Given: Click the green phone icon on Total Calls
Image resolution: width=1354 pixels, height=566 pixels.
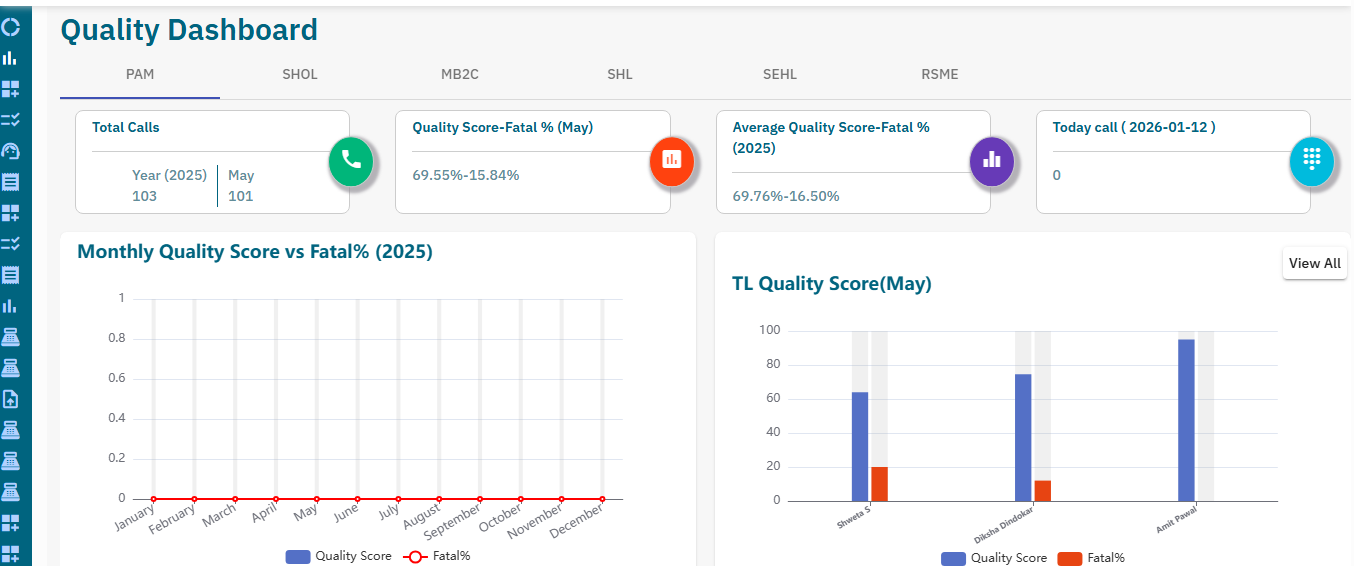Looking at the screenshot, I should coord(351,162).
